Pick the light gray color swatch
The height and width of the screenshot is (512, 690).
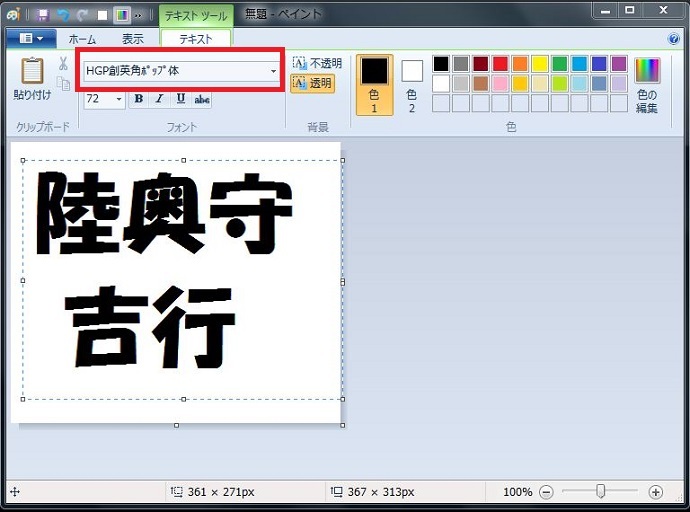461,84
